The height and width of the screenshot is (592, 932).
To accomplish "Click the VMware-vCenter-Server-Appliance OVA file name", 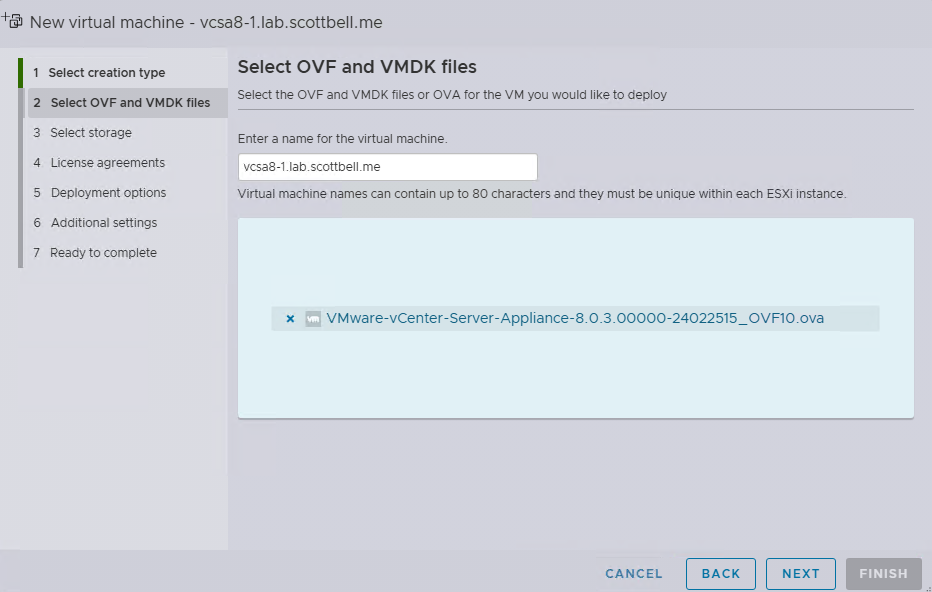I will click(575, 319).
